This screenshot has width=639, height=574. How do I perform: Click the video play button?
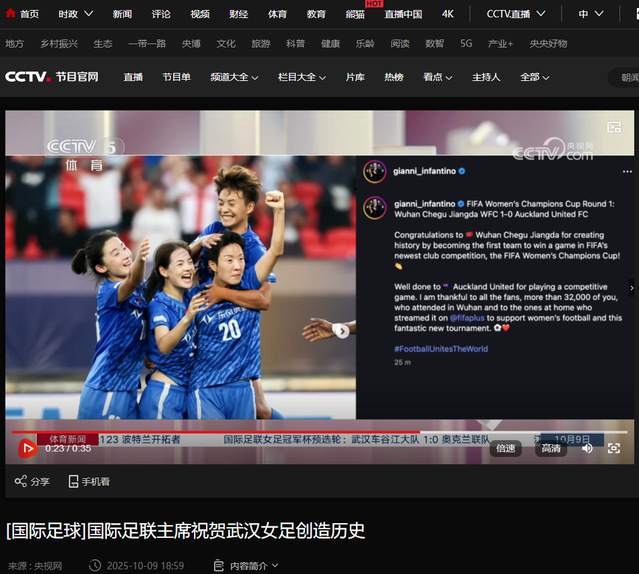(27, 448)
